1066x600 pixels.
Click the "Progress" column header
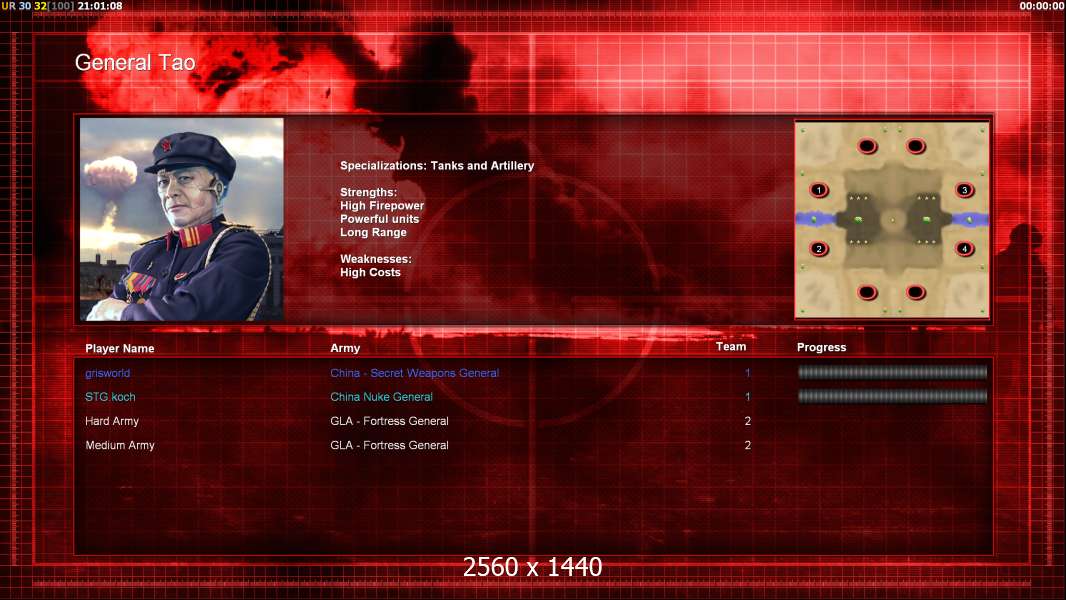tap(821, 347)
